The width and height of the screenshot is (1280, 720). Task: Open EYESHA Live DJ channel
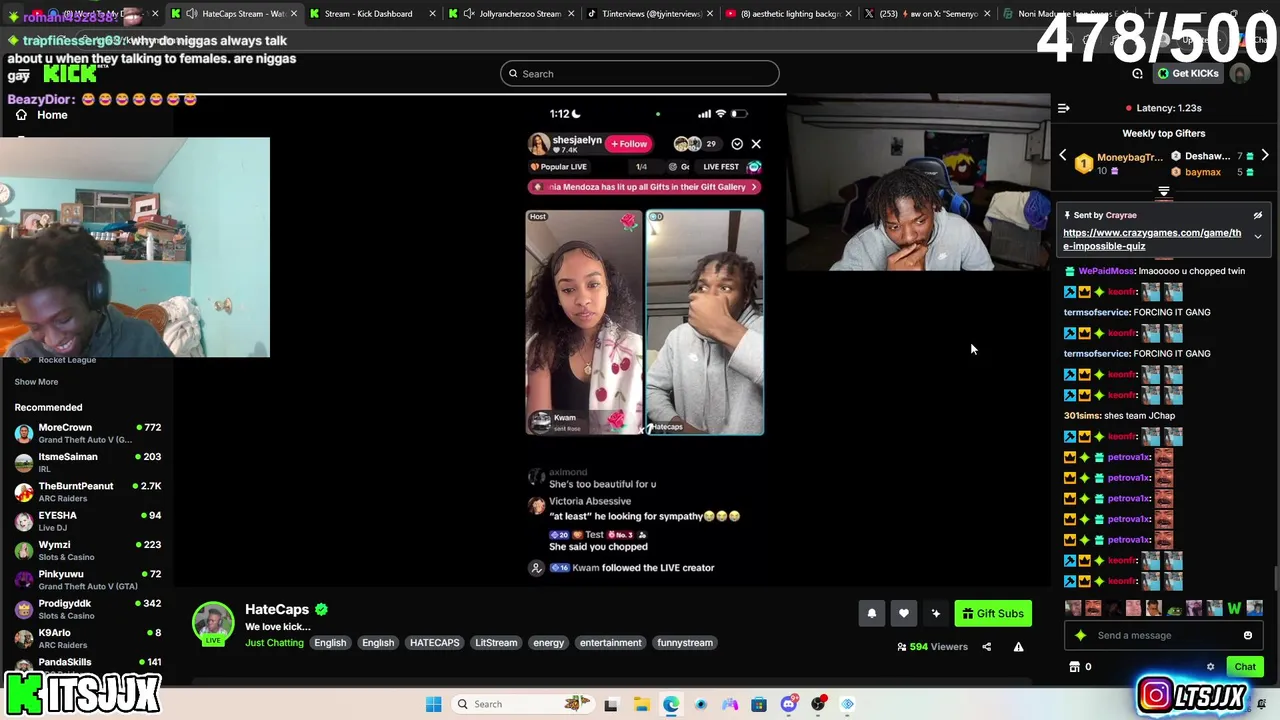click(88, 521)
